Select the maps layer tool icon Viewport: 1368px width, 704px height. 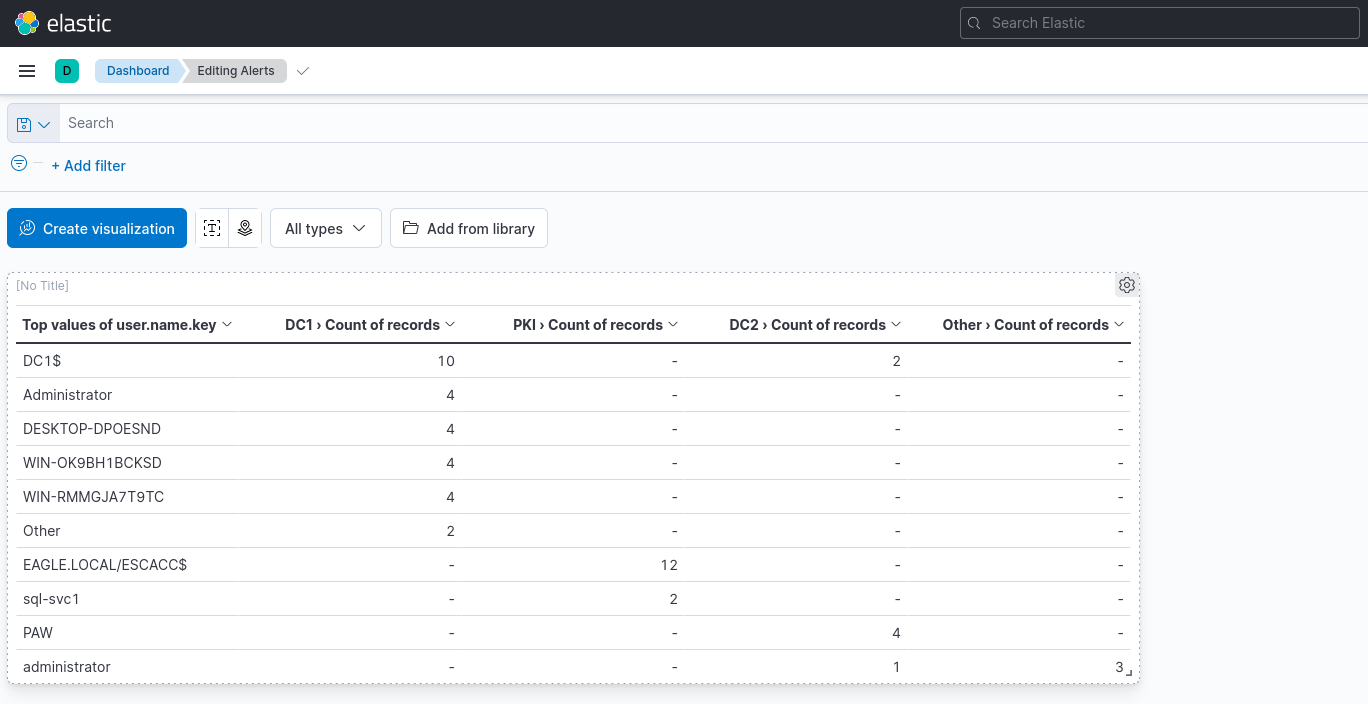coord(245,228)
